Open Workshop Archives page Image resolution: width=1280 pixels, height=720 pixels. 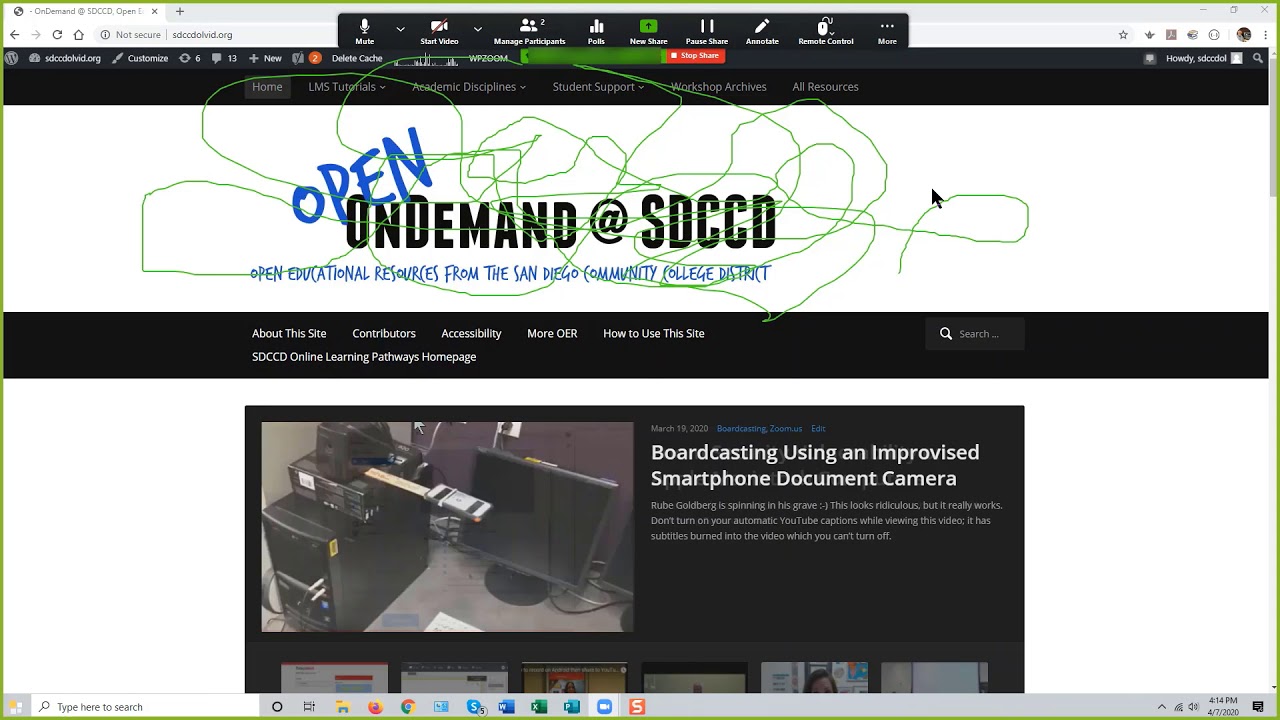(718, 87)
